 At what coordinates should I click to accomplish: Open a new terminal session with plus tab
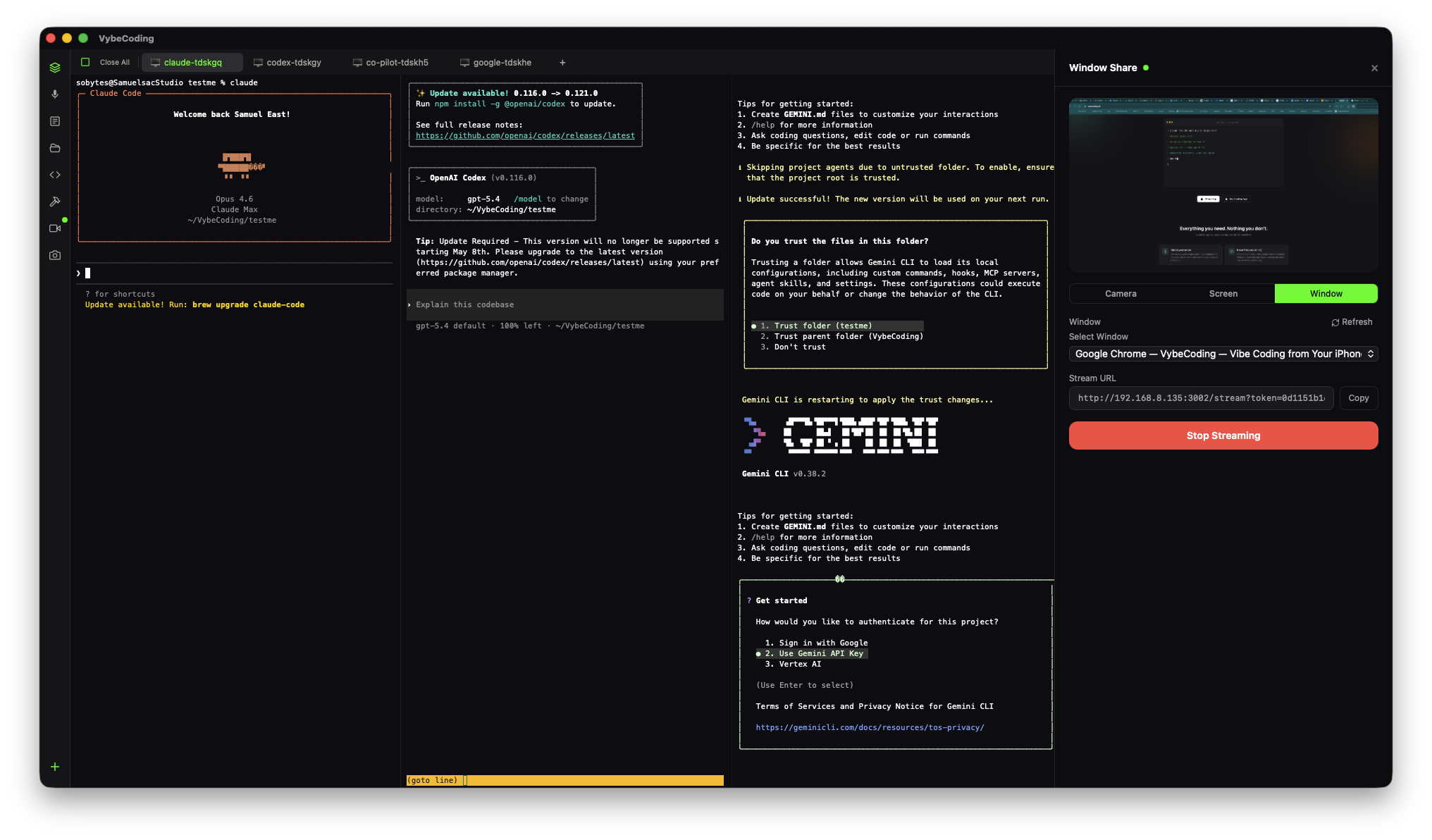(x=562, y=62)
